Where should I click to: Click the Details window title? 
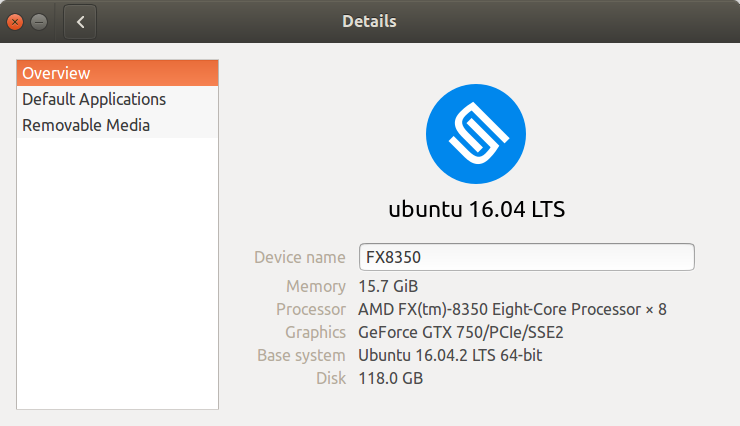370,21
